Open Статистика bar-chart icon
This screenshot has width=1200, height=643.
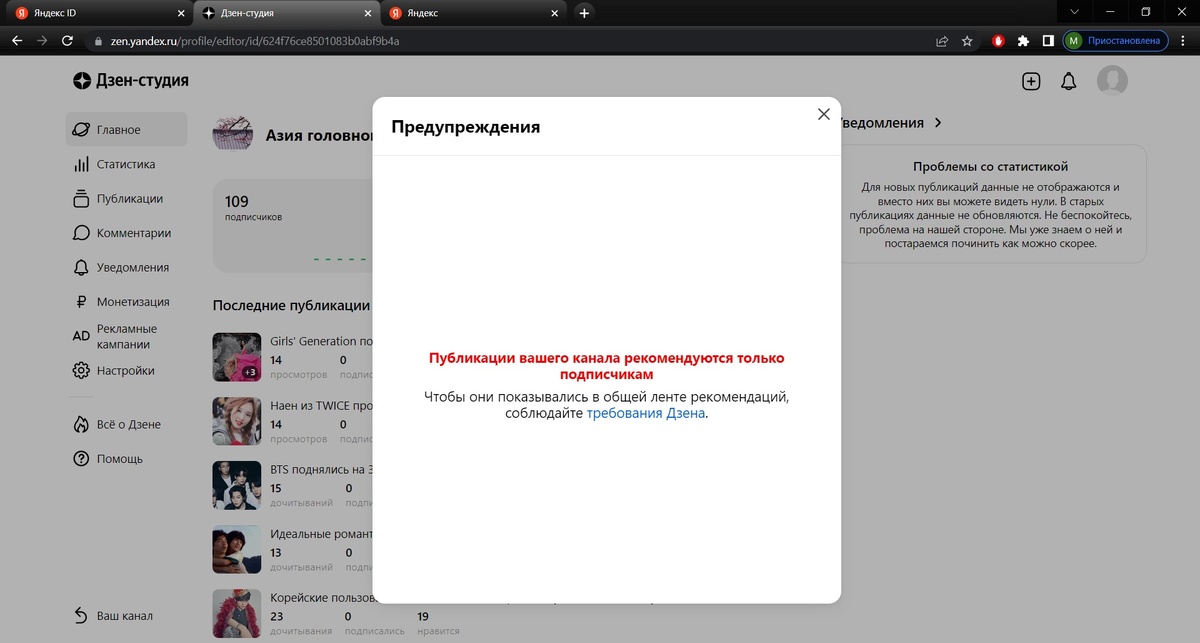(x=82, y=164)
